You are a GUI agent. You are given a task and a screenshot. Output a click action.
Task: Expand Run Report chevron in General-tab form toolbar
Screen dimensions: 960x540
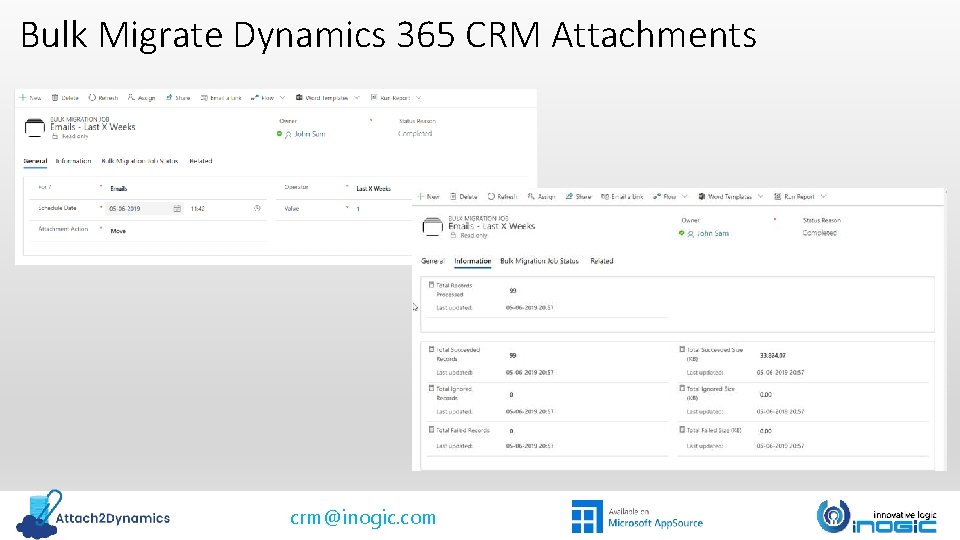coord(418,97)
